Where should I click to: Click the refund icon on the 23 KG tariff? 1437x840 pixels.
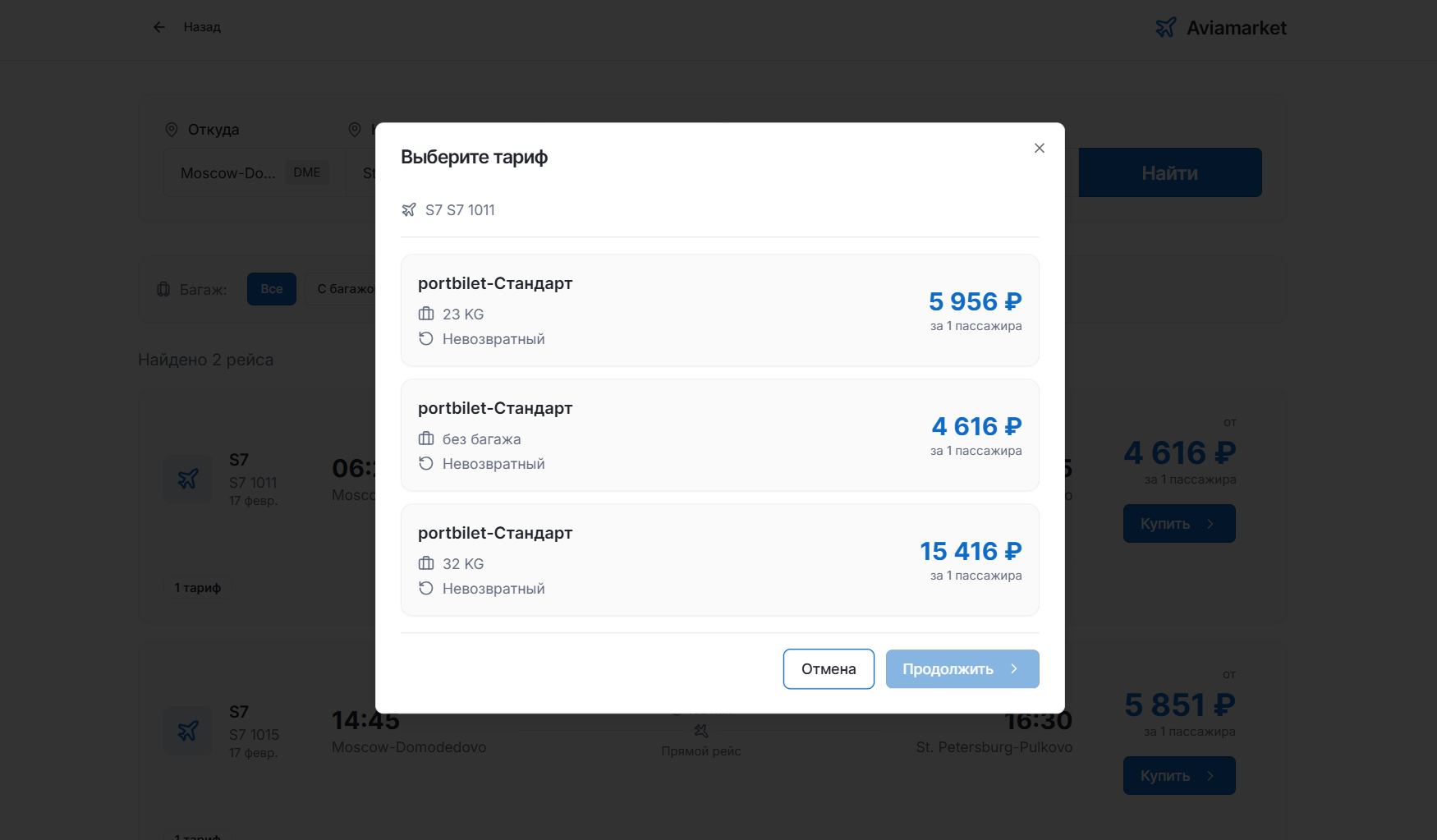(426, 339)
